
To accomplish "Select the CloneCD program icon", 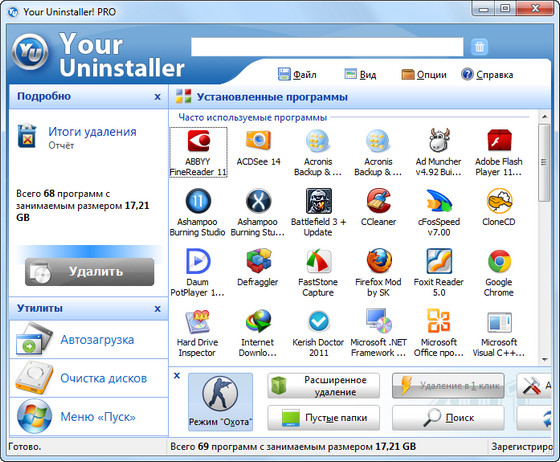I will [x=499, y=201].
